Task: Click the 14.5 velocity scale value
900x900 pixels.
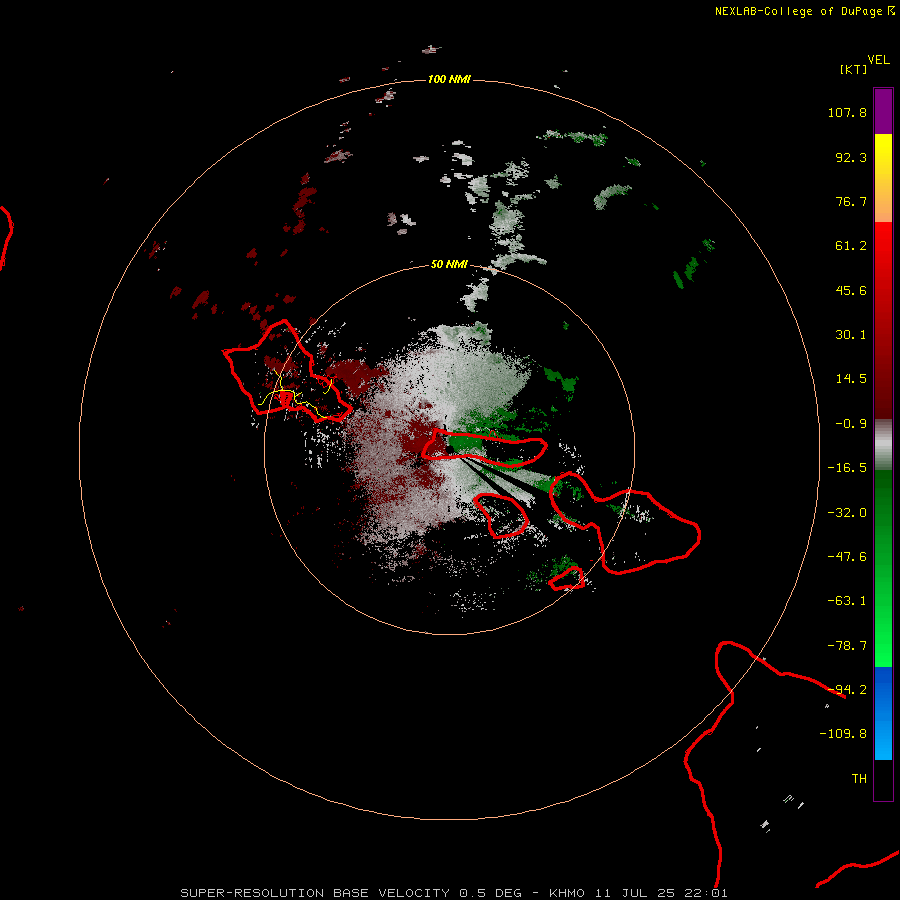Action: (851, 379)
